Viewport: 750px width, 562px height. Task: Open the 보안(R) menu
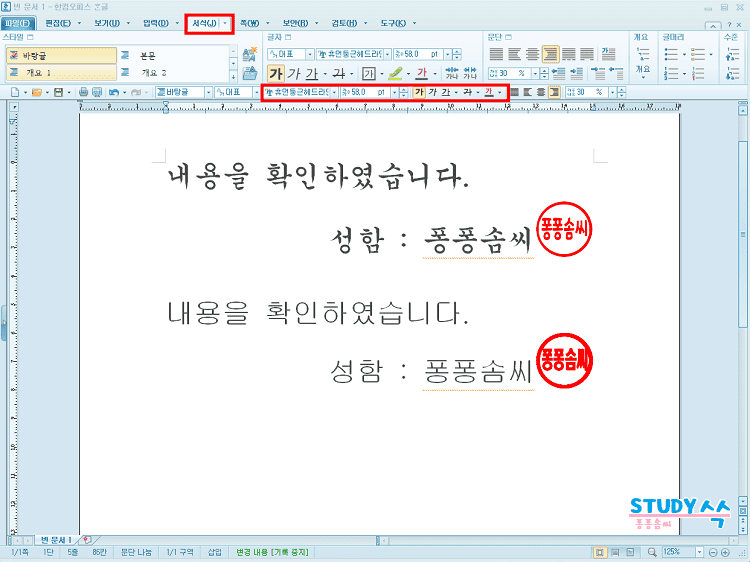[x=295, y=23]
